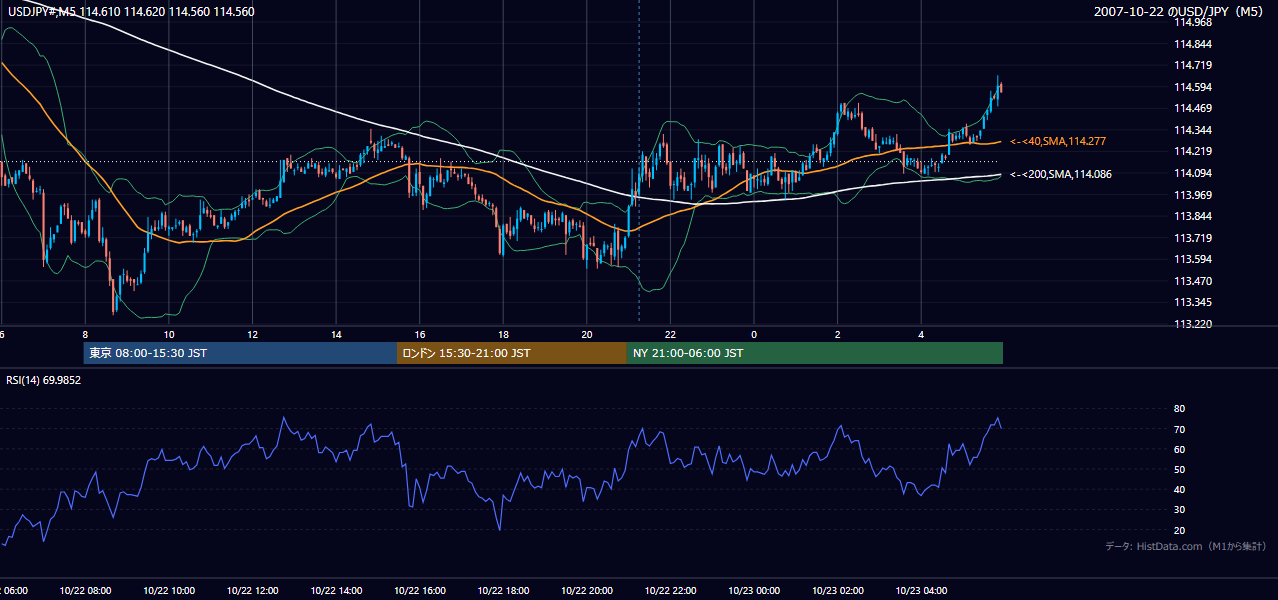Click the 10/22 18:00 bottom time label

503,591
